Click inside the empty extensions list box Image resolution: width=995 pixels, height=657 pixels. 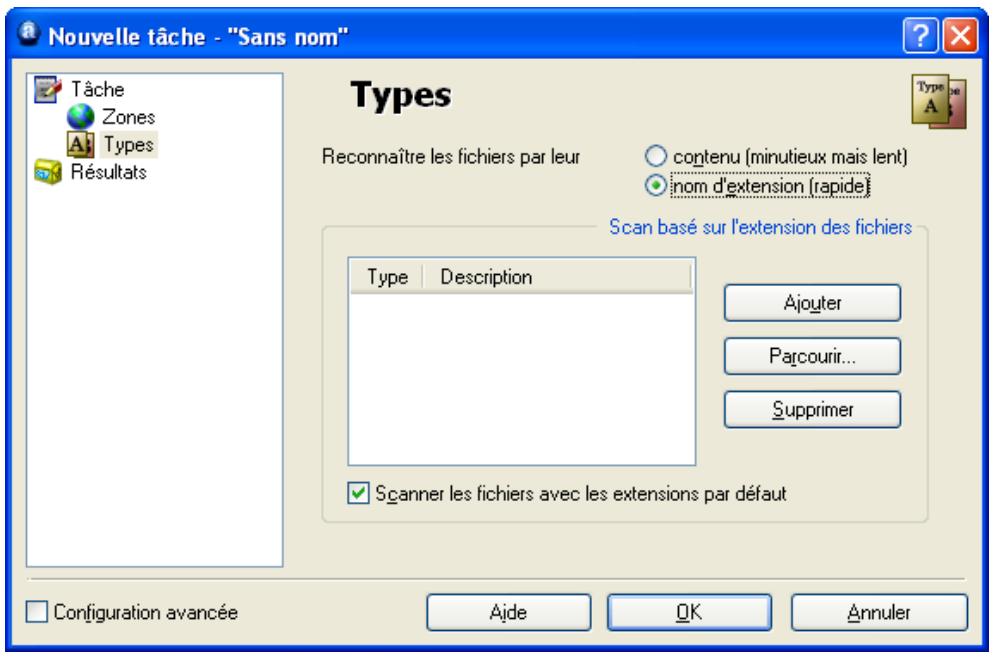522,378
